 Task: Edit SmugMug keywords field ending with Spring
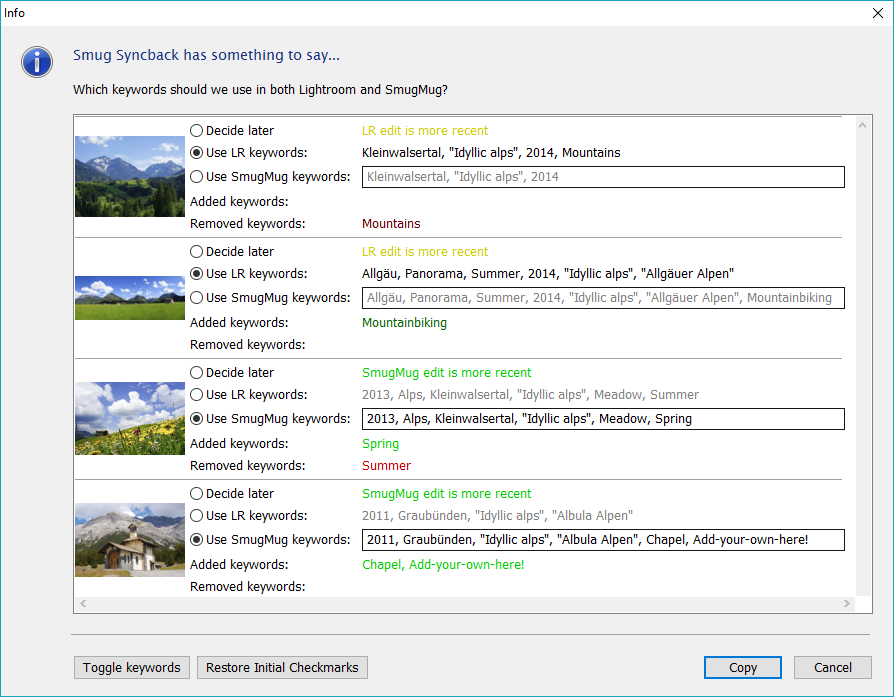(603, 419)
